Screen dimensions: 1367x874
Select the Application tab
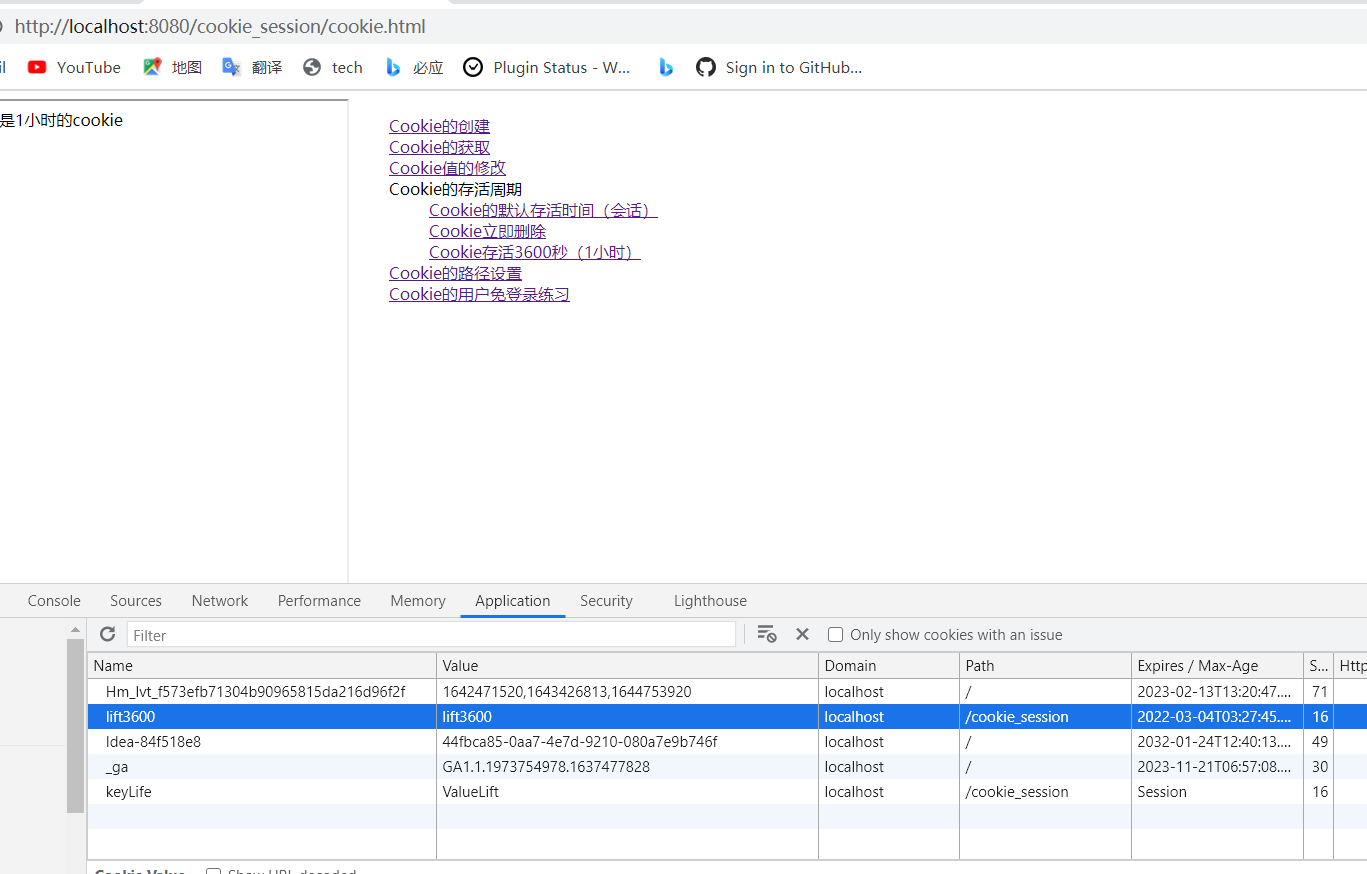tap(513, 601)
